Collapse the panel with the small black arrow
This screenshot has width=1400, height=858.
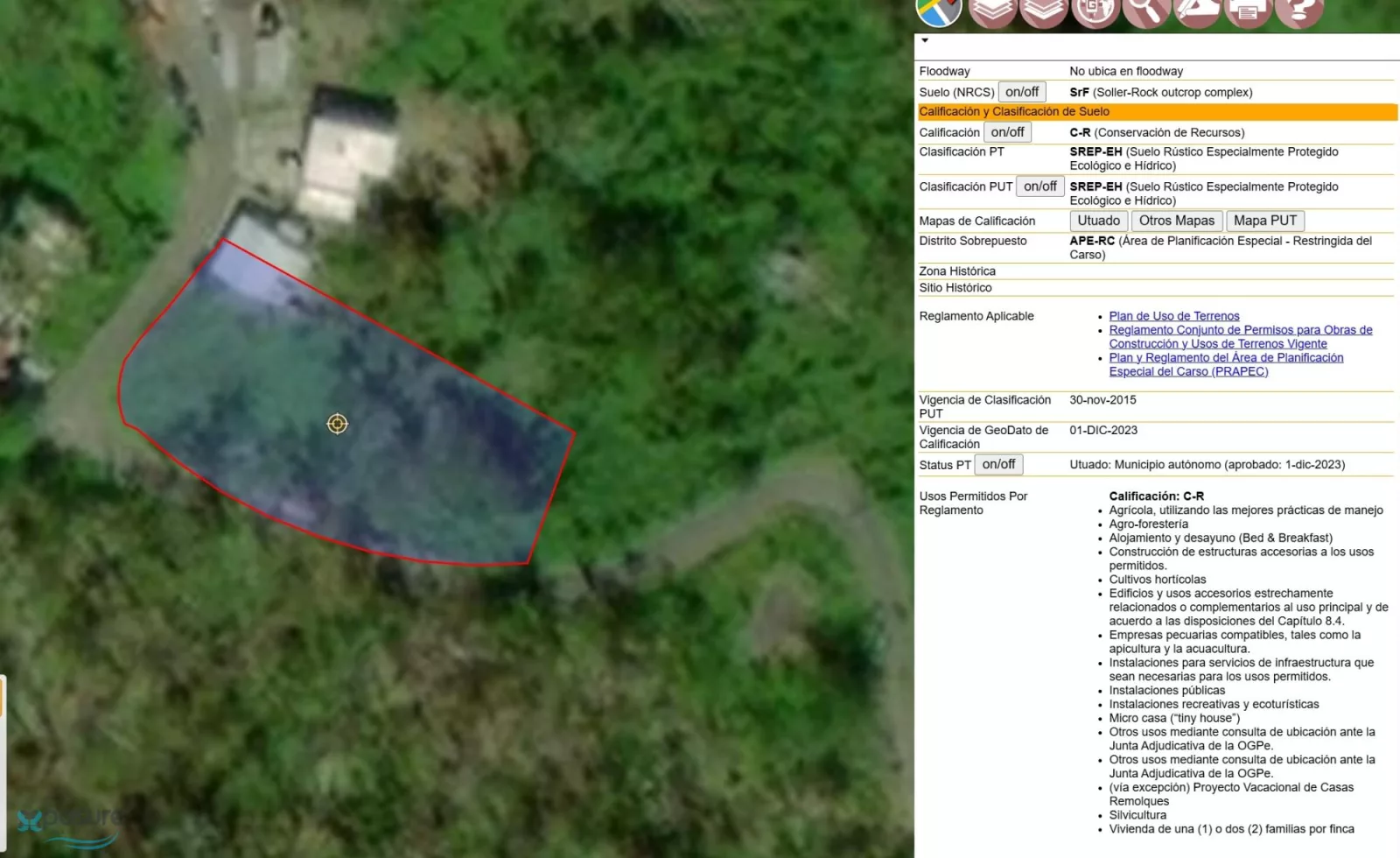coord(925,40)
